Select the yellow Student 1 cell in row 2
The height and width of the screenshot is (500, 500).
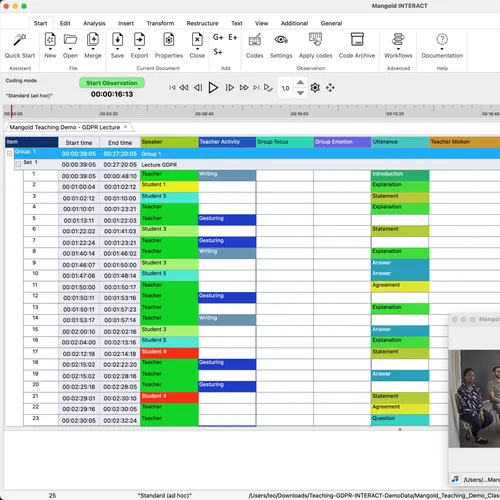coord(169,186)
